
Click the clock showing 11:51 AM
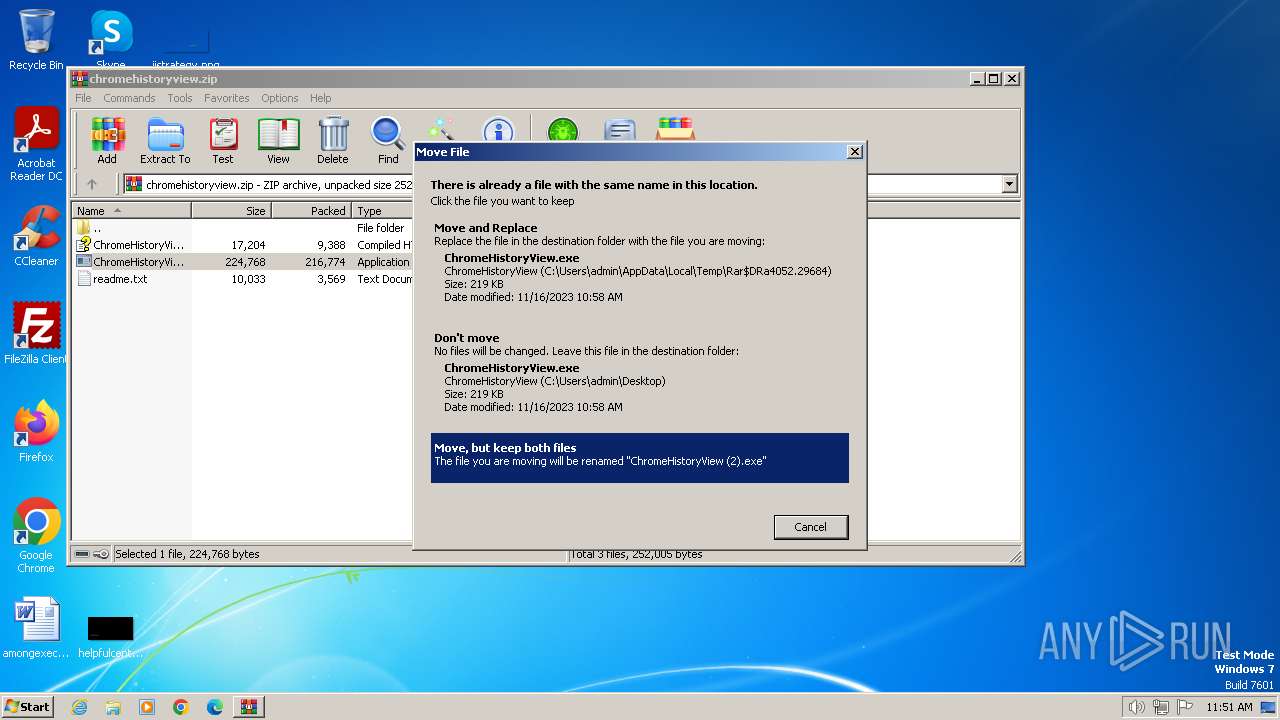1229,707
